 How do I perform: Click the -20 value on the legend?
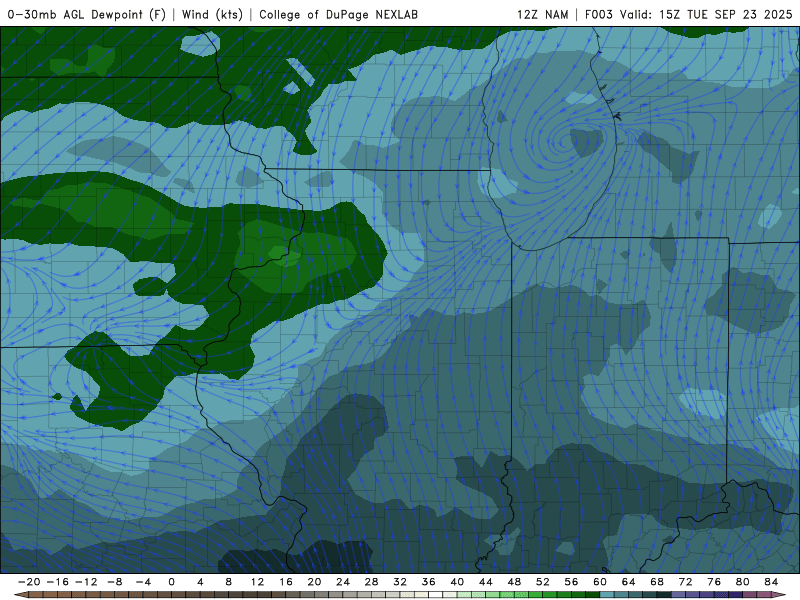29,582
